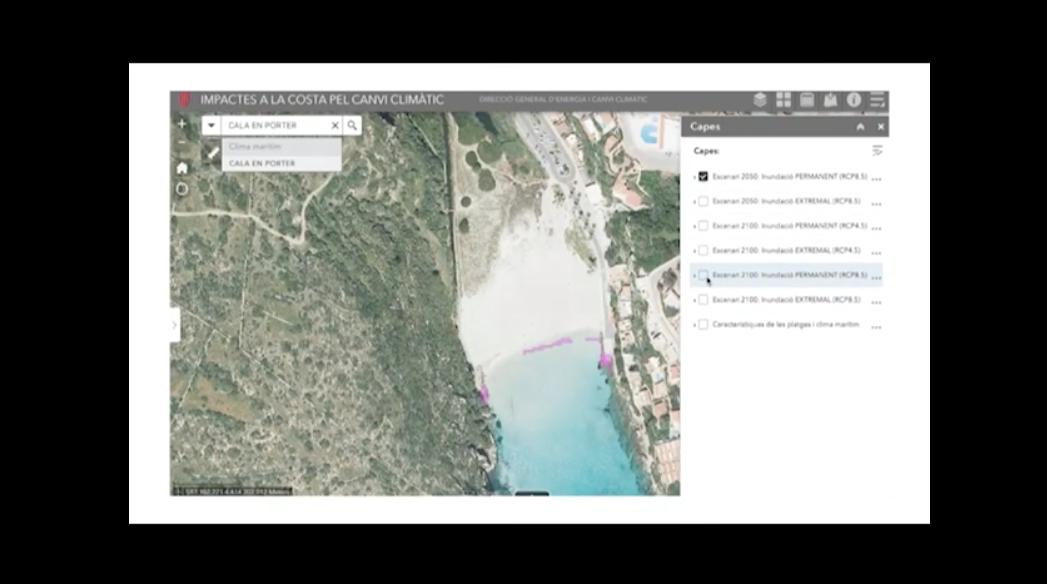
Task: Click the info about icon in header
Action: (x=854, y=100)
